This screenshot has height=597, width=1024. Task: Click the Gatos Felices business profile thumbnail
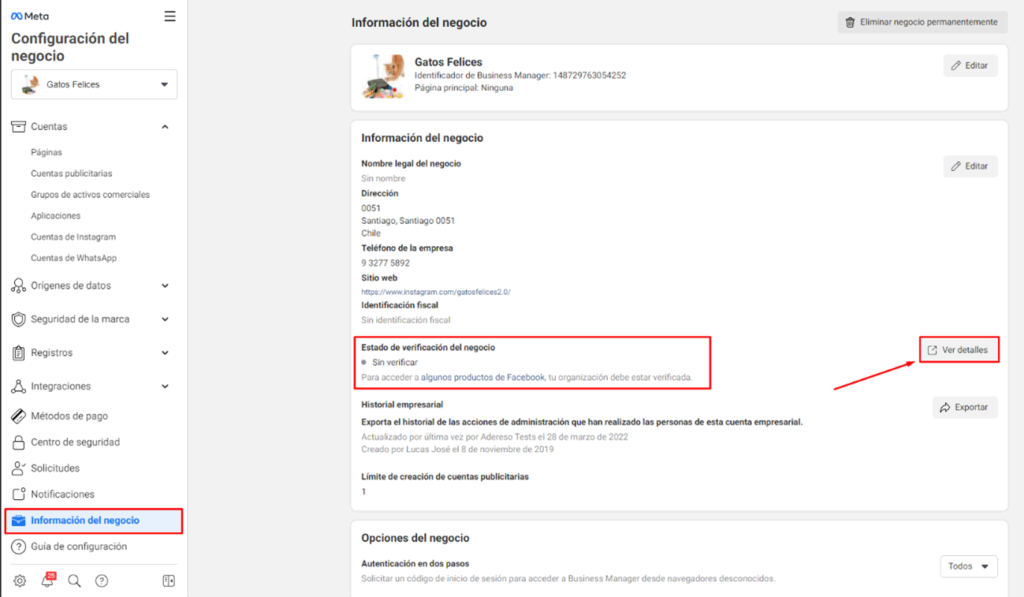(383, 76)
